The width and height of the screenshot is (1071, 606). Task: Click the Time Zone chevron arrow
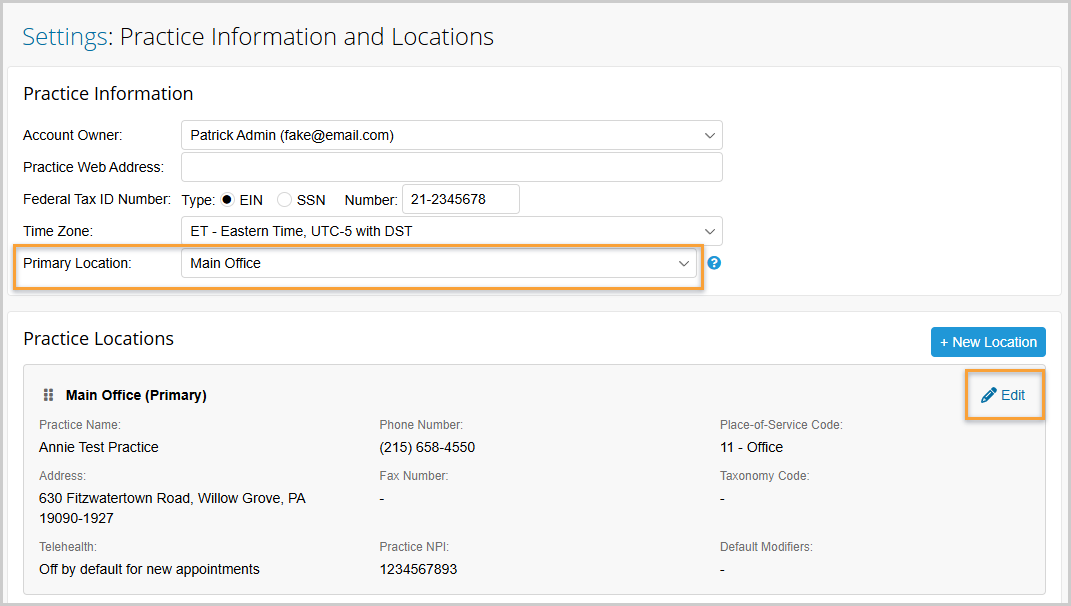click(710, 231)
